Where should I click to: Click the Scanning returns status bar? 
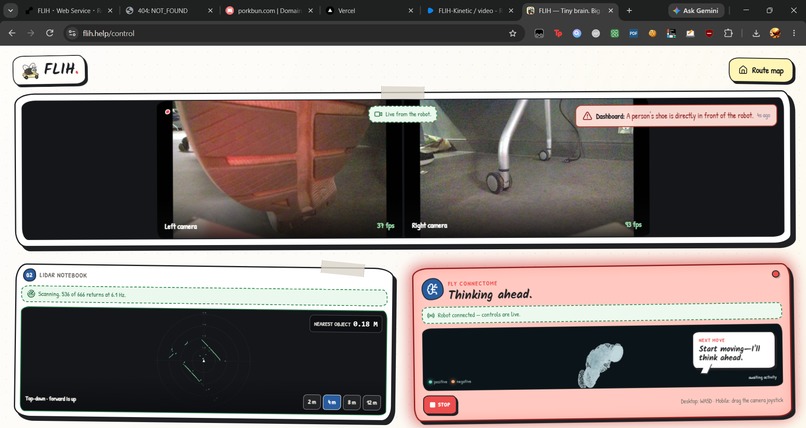tap(204, 294)
